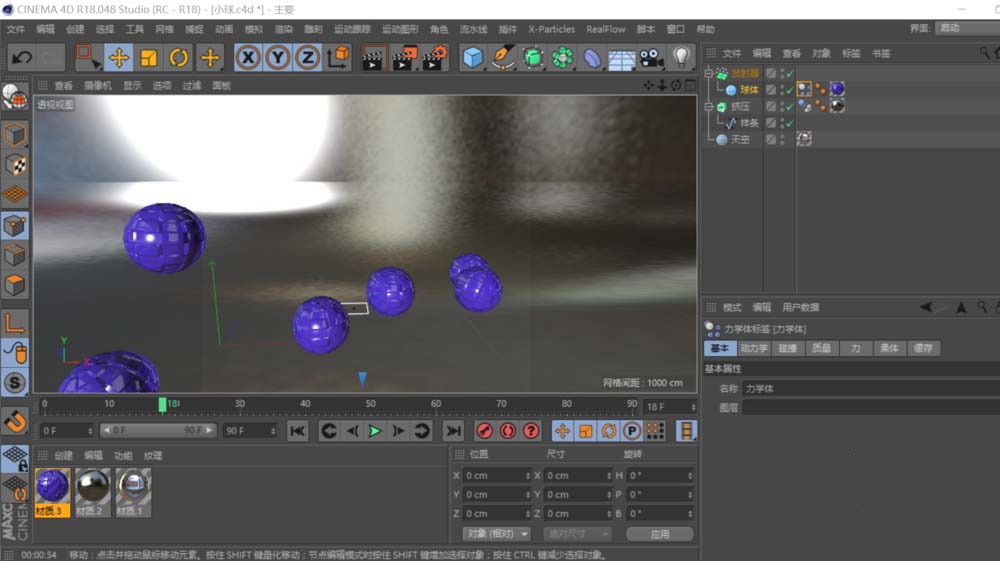The height and width of the screenshot is (561, 1000).
Task: Open the green NURBS generators icon
Action: 533,58
